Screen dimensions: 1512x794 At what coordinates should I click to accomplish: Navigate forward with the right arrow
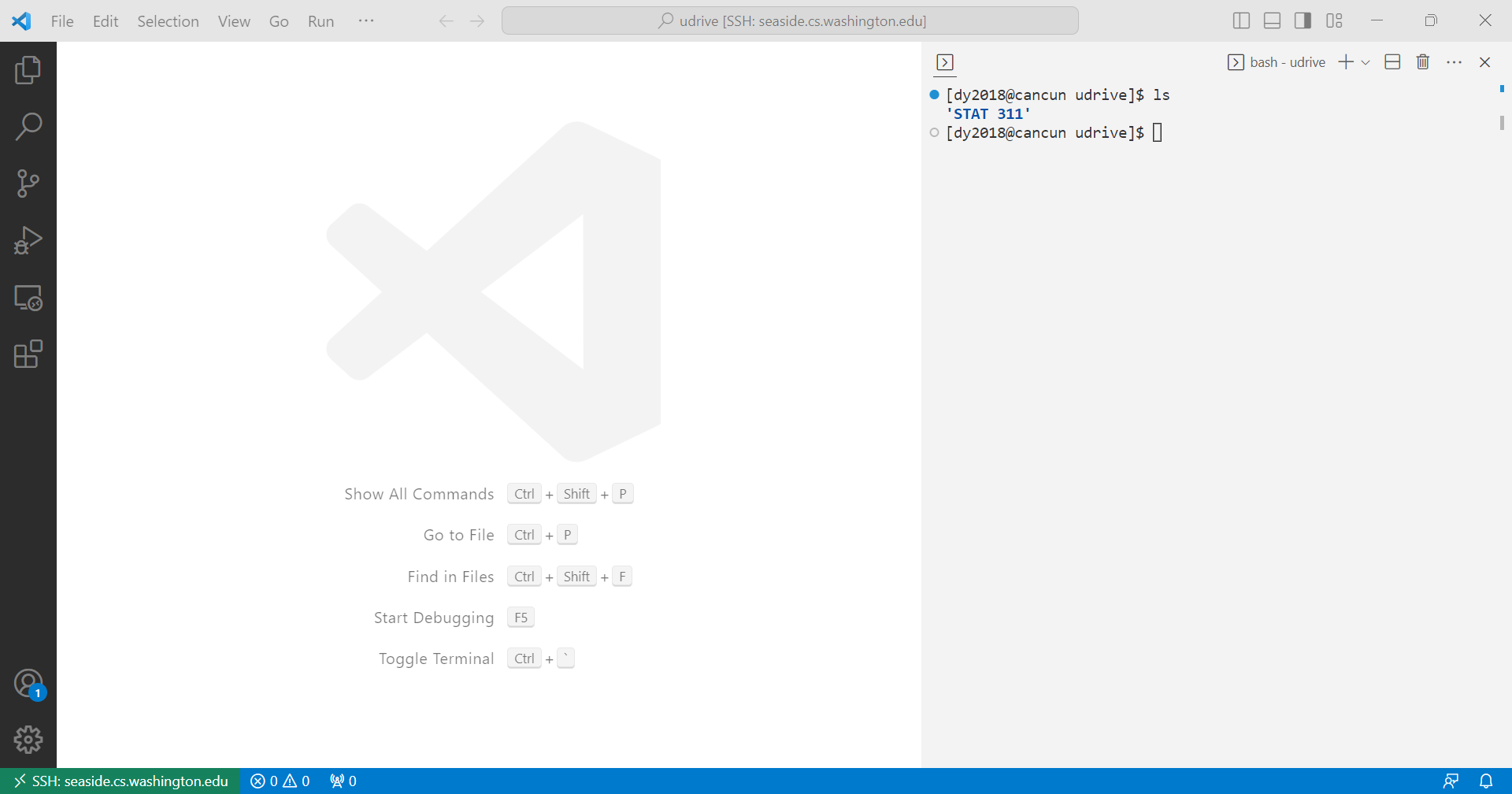477,21
